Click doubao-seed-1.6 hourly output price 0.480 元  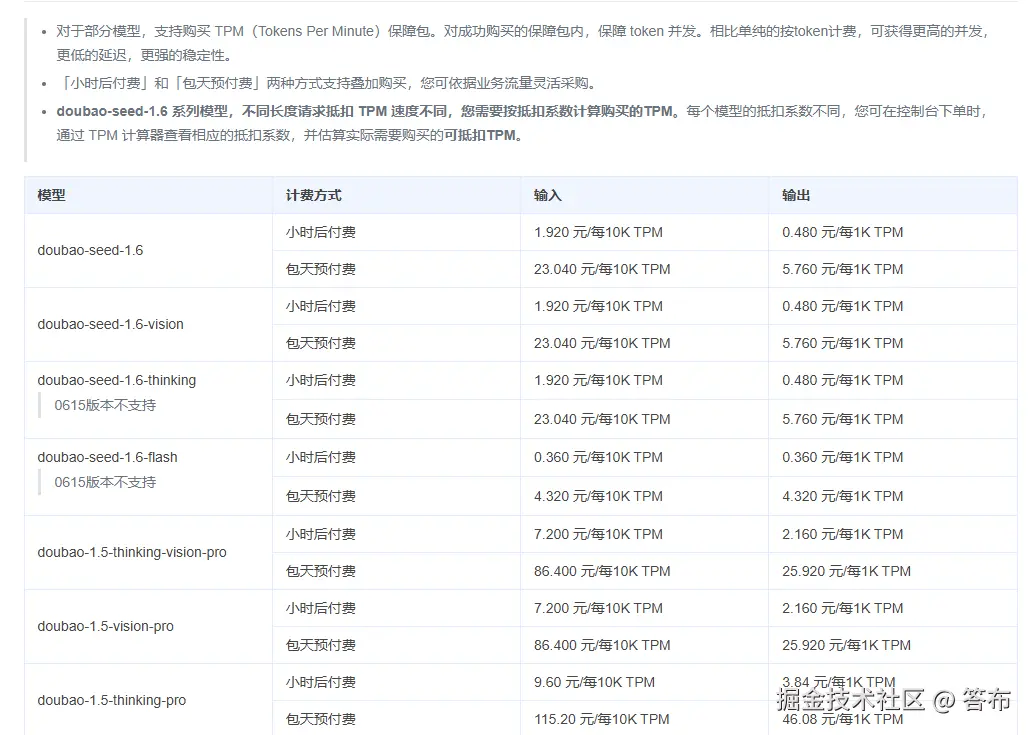843,232
